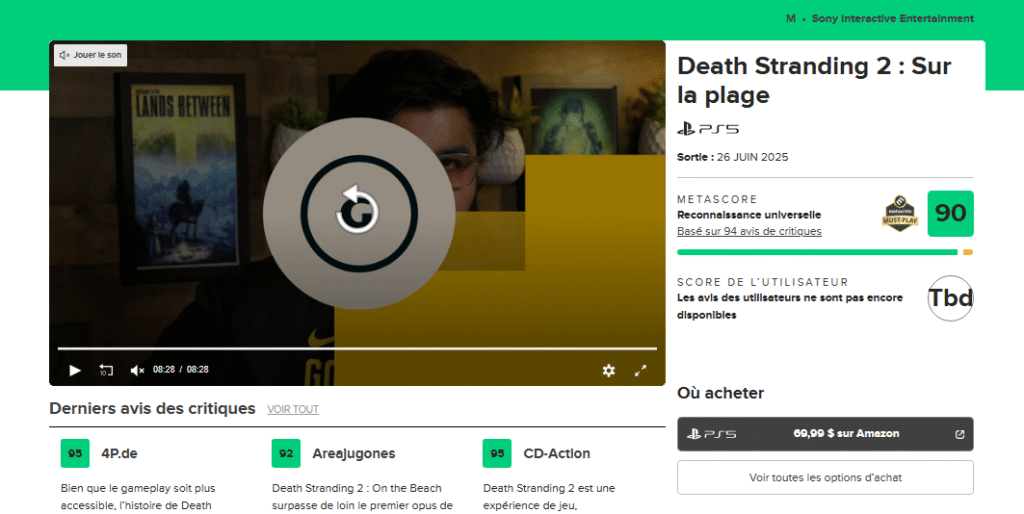Click the release date '26 JUIN 2025'
The image size is (1024, 514).
coord(752,157)
